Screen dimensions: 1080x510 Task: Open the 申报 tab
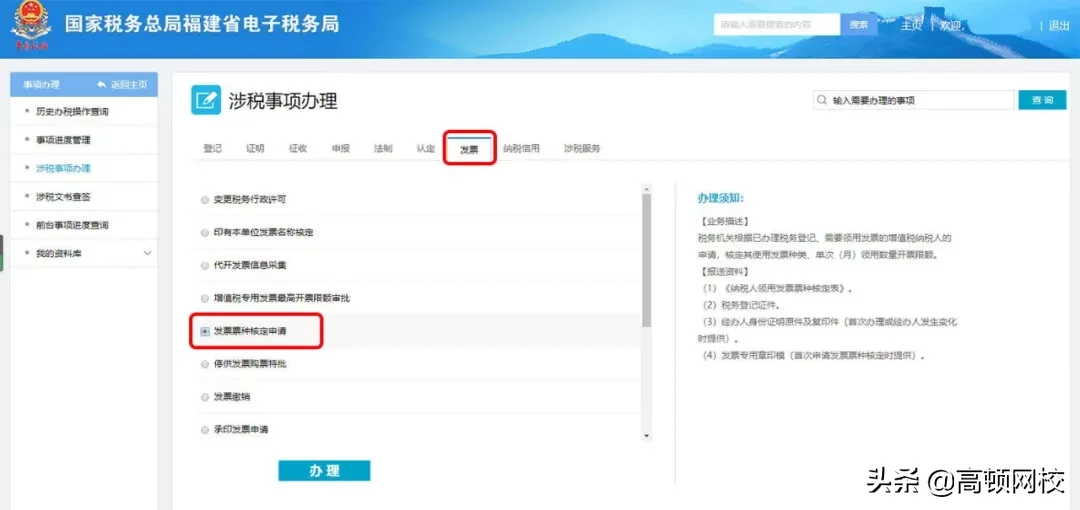point(341,148)
